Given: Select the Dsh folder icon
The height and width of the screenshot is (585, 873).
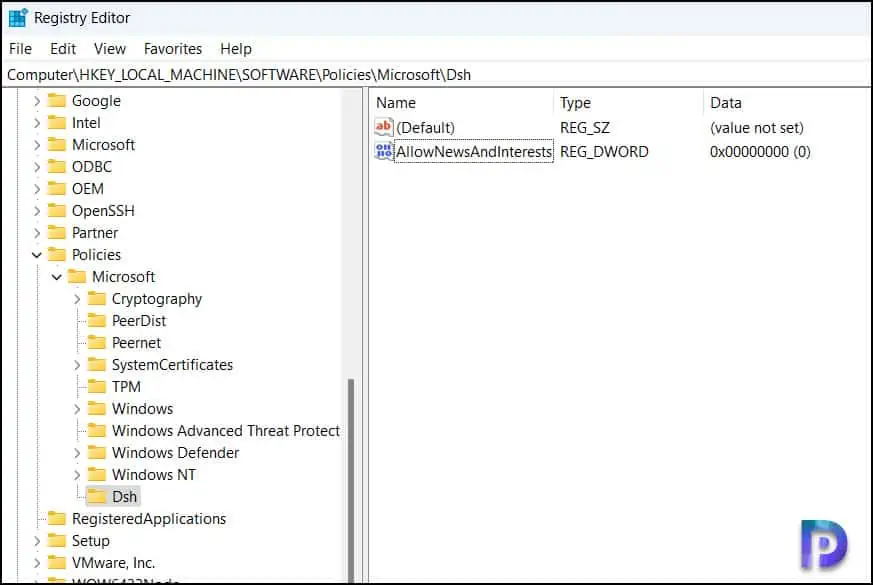Looking at the screenshot, I should (x=97, y=496).
